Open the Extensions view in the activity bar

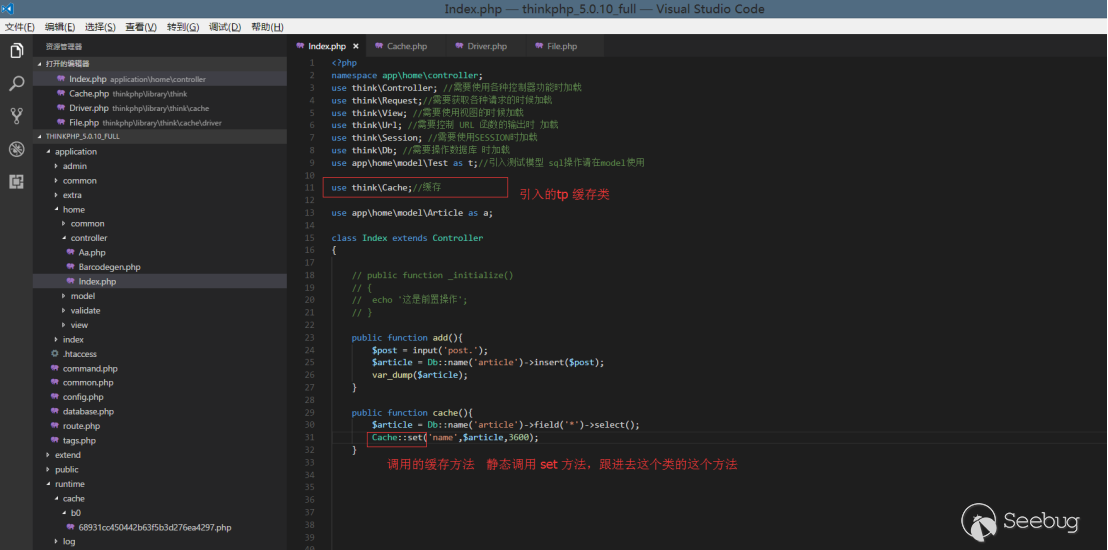point(16,182)
